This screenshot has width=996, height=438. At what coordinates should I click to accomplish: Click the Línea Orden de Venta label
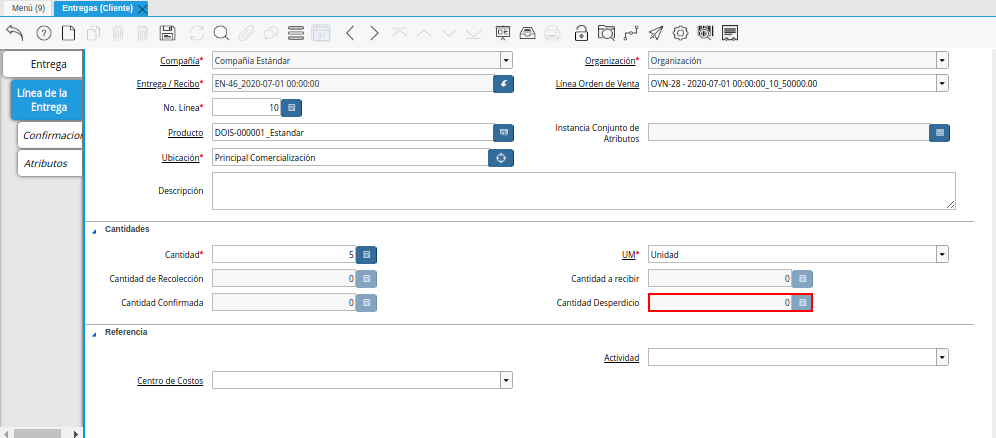click(597, 83)
